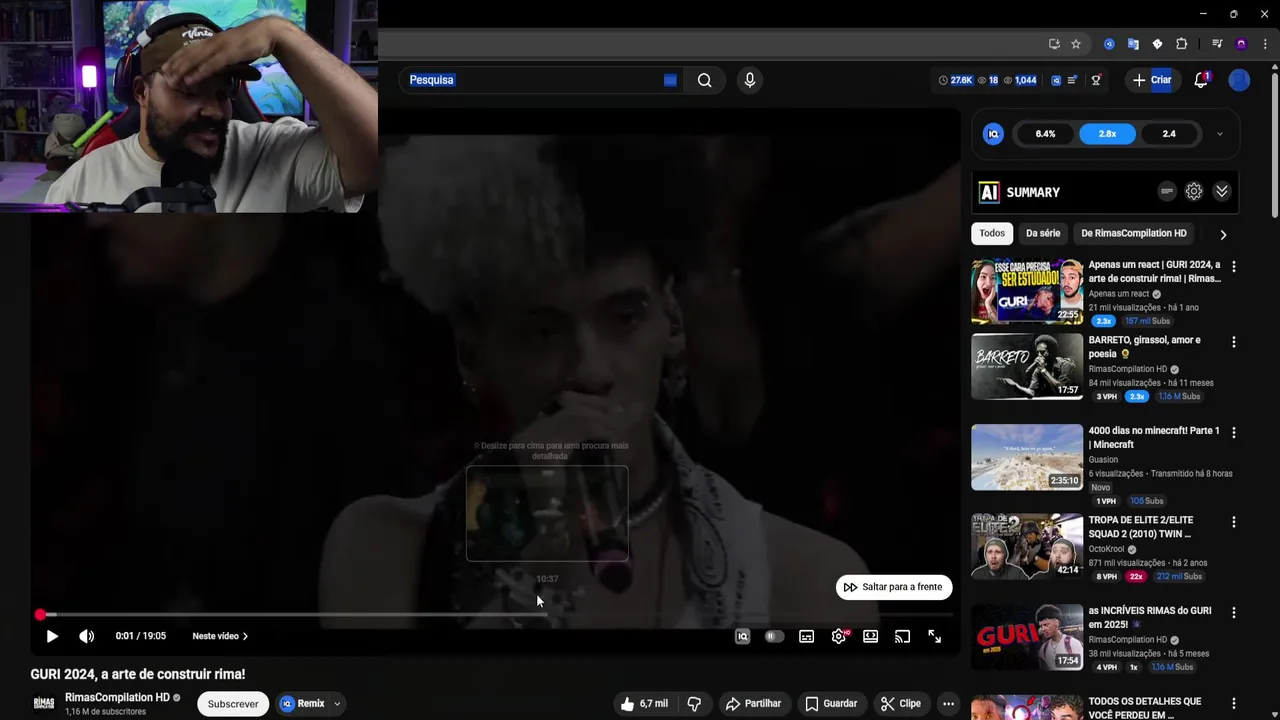Expand the AI Summary panel
Screen dimensions: 1280x720
pyautogui.click(x=1222, y=192)
